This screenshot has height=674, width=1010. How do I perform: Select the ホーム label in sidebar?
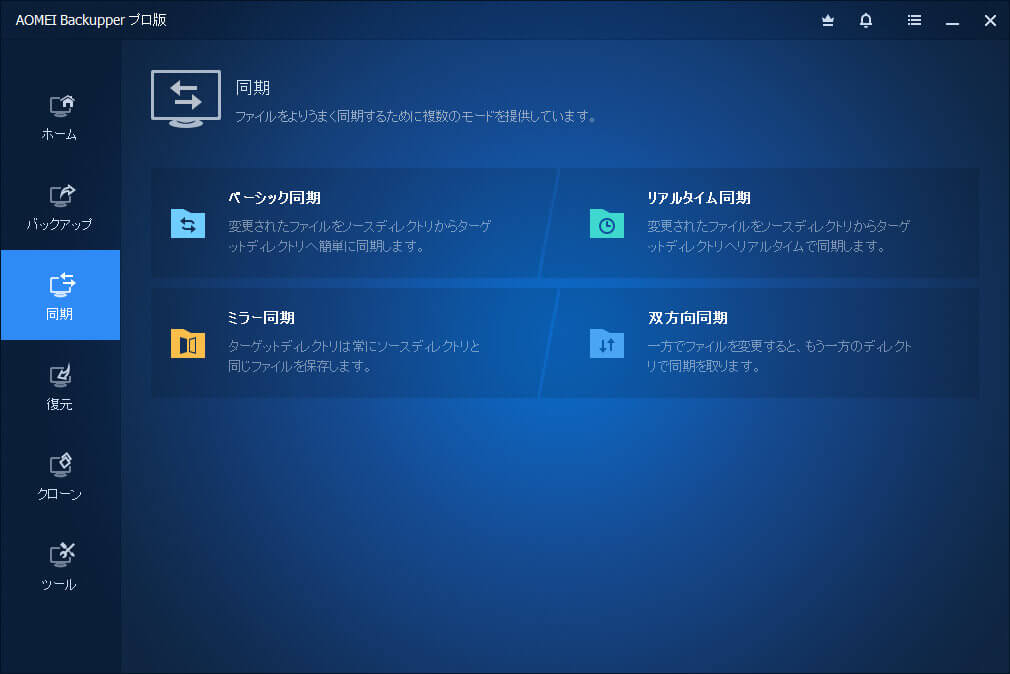[59, 134]
